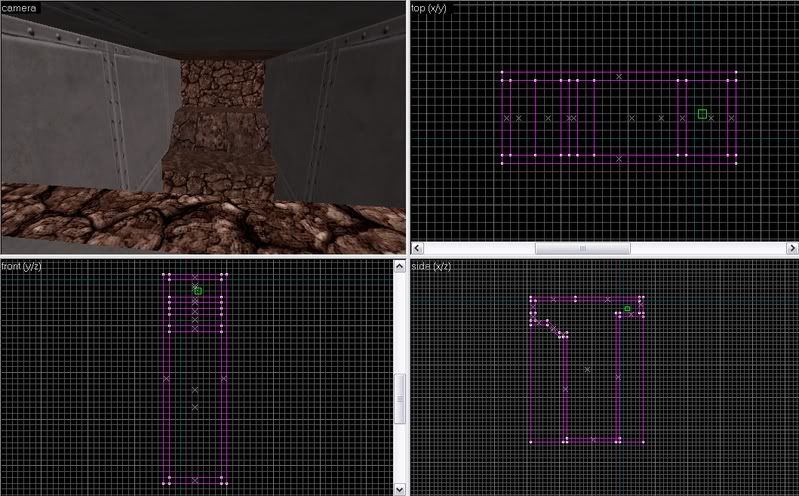This screenshot has width=799, height=496.
Task: Click the front view scrollbar up arrow
Action: click(401, 267)
